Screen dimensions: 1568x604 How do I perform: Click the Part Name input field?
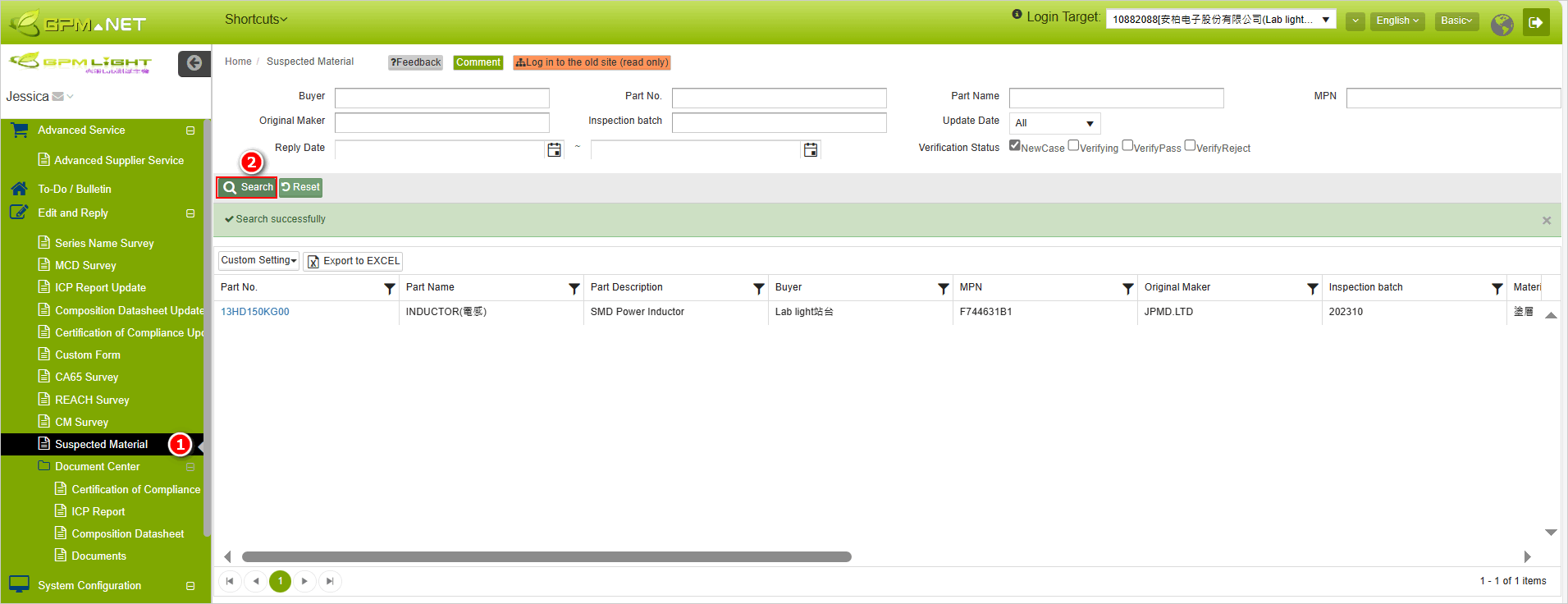click(1117, 98)
